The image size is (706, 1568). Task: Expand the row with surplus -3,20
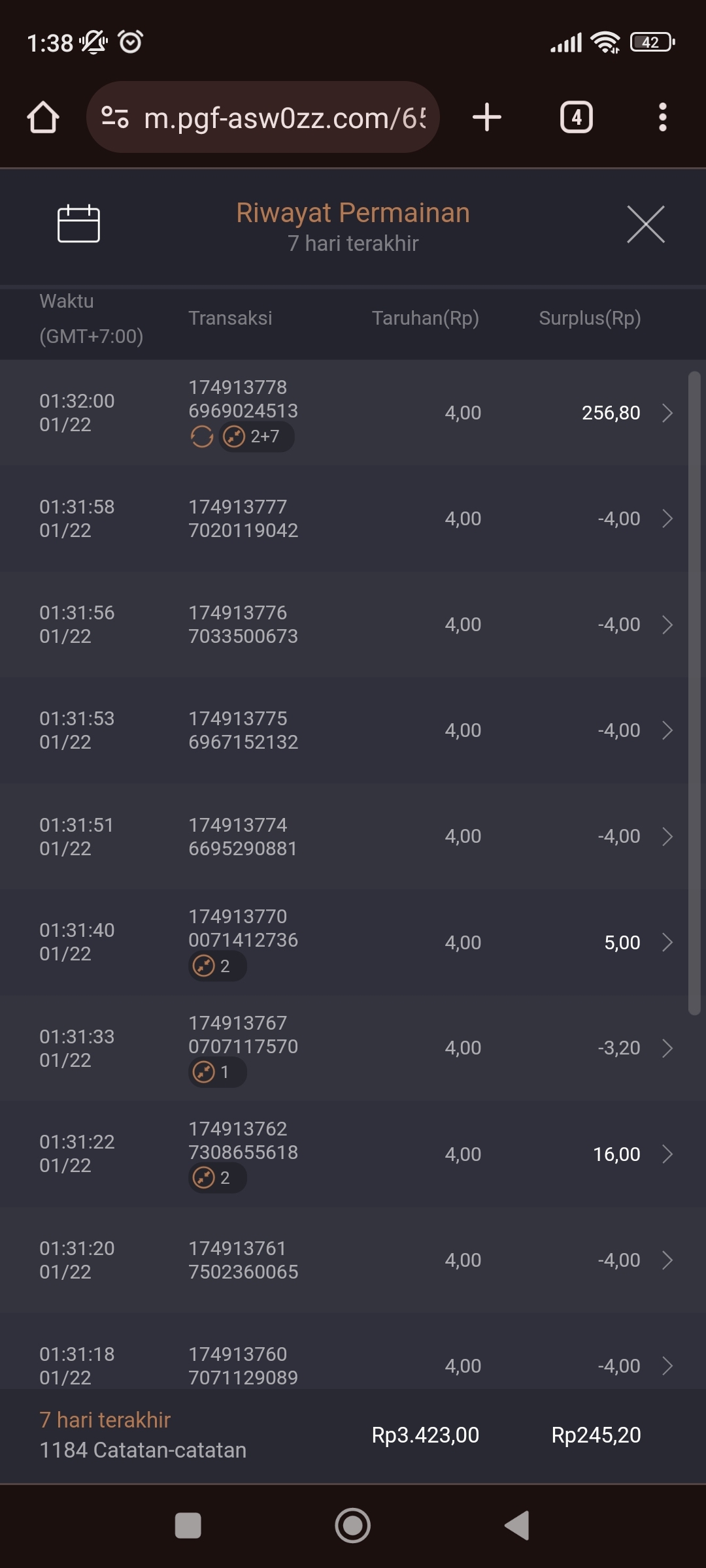667,1048
